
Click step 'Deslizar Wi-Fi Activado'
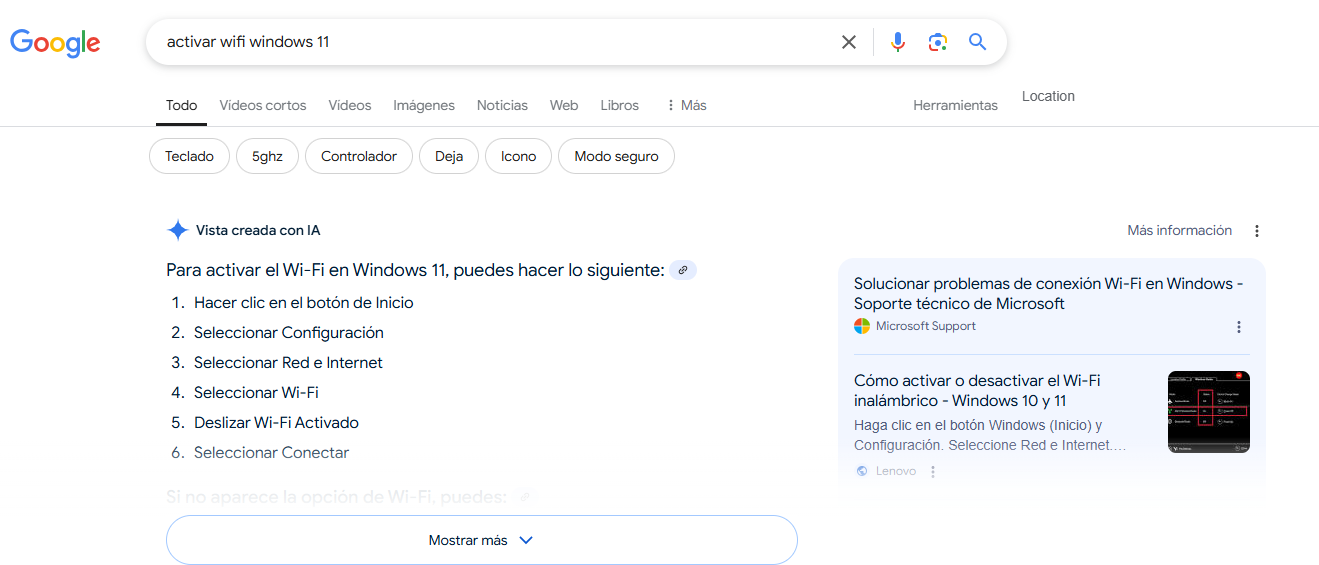click(276, 423)
